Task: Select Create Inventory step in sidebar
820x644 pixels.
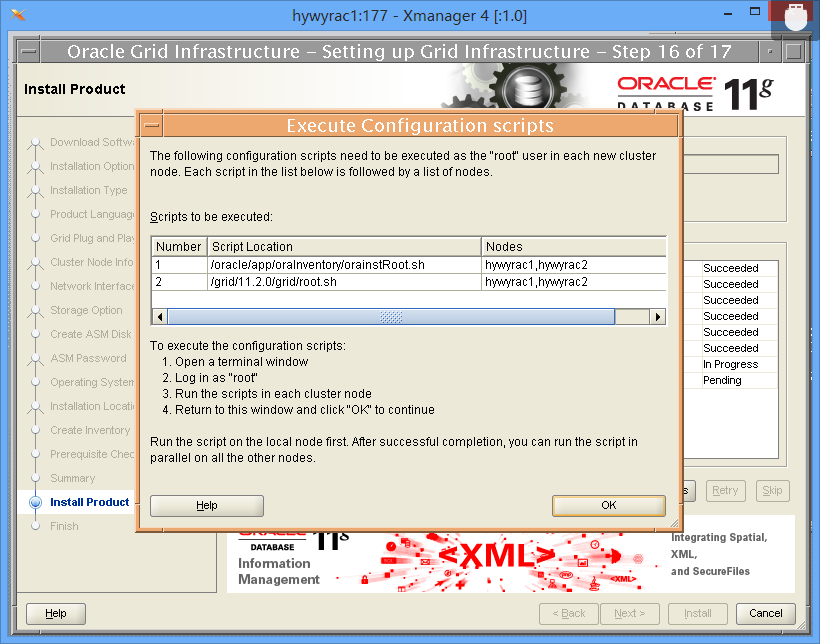Action: [x=90, y=430]
